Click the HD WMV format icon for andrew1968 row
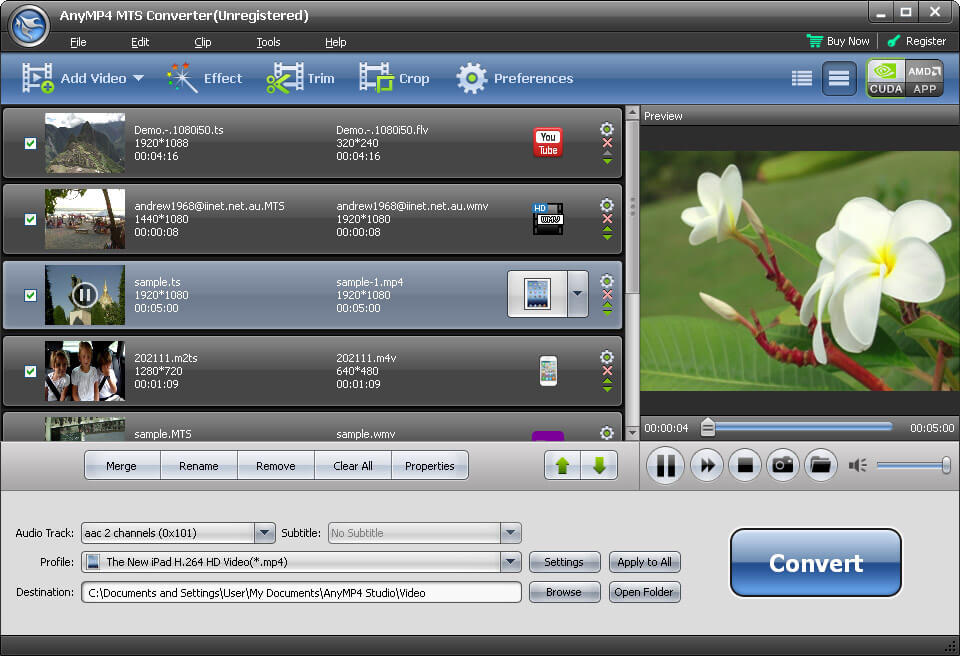This screenshot has width=960, height=656. click(x=548, y=219)
